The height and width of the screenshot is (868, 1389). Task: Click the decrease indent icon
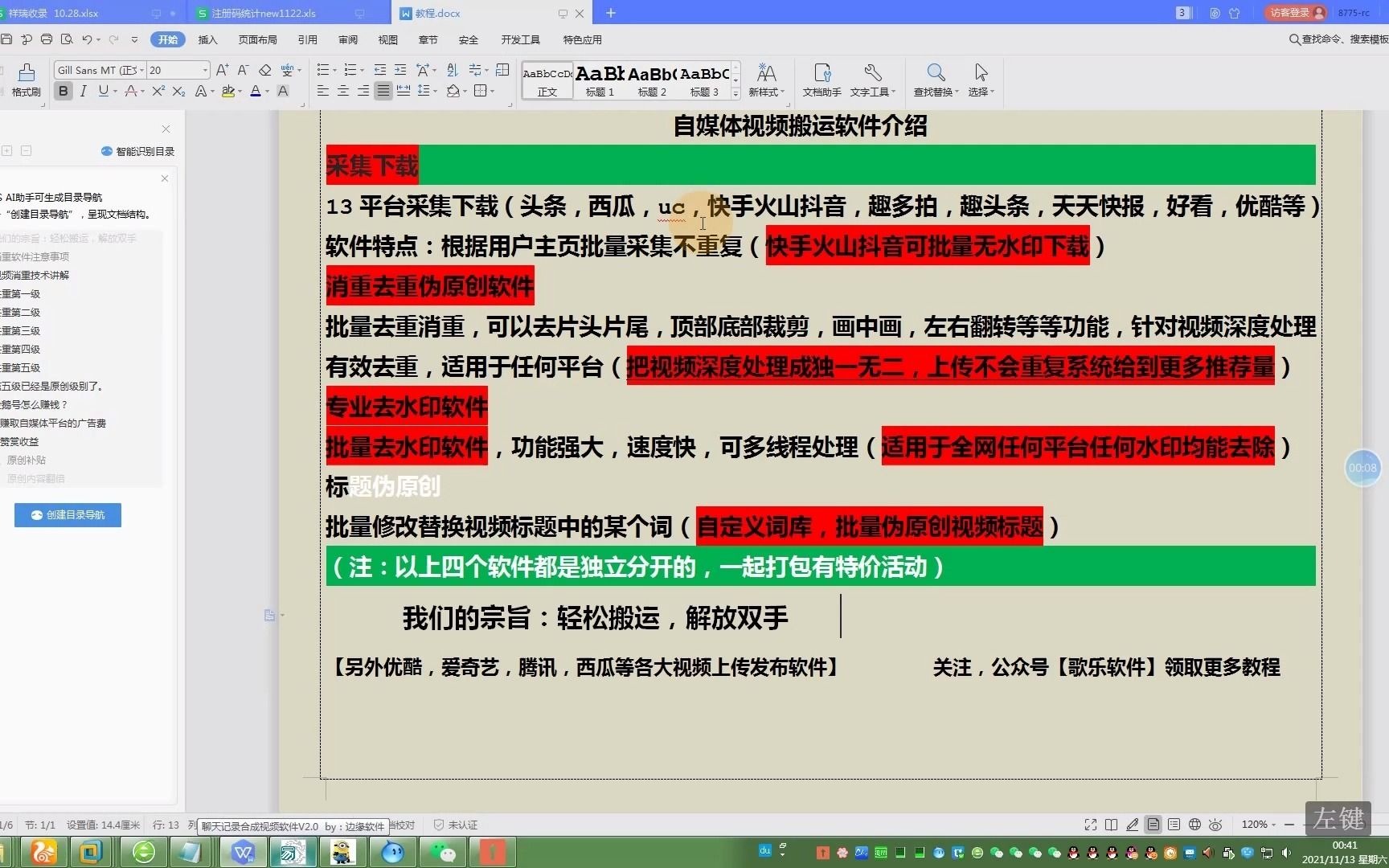(380, 70)
